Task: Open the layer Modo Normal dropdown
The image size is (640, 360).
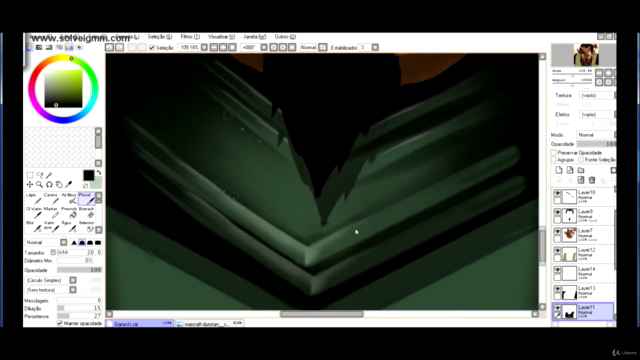Action: point(596,135)
